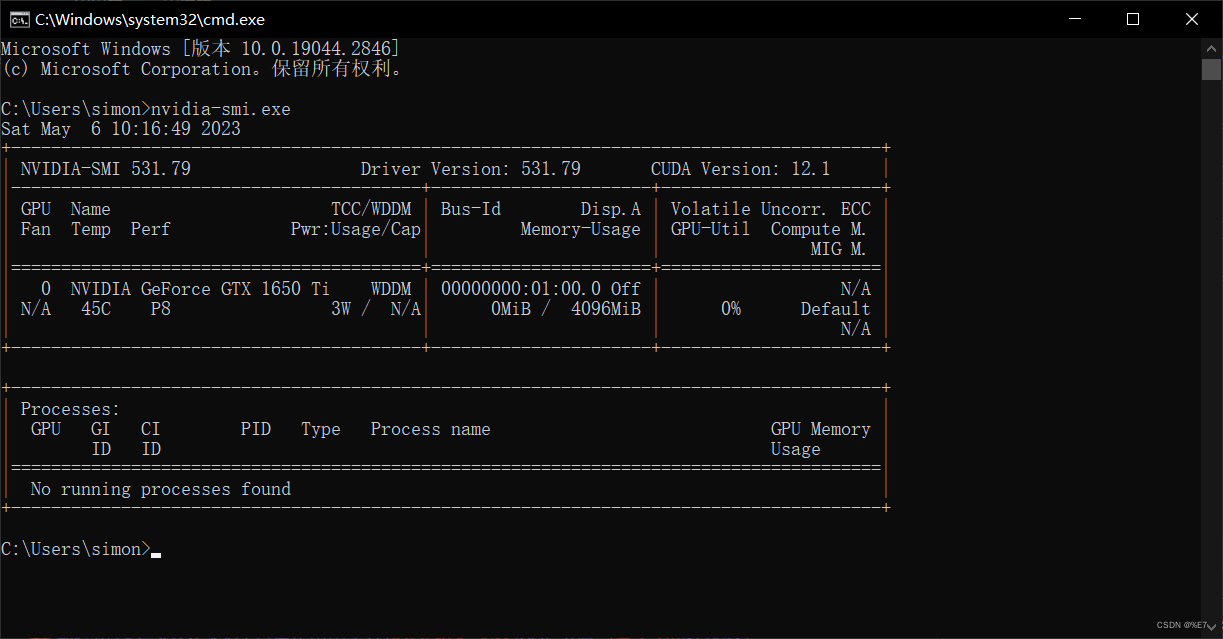Click the PID column header
This screenshot has height=639, width=1223.
(x=256, y=429)
